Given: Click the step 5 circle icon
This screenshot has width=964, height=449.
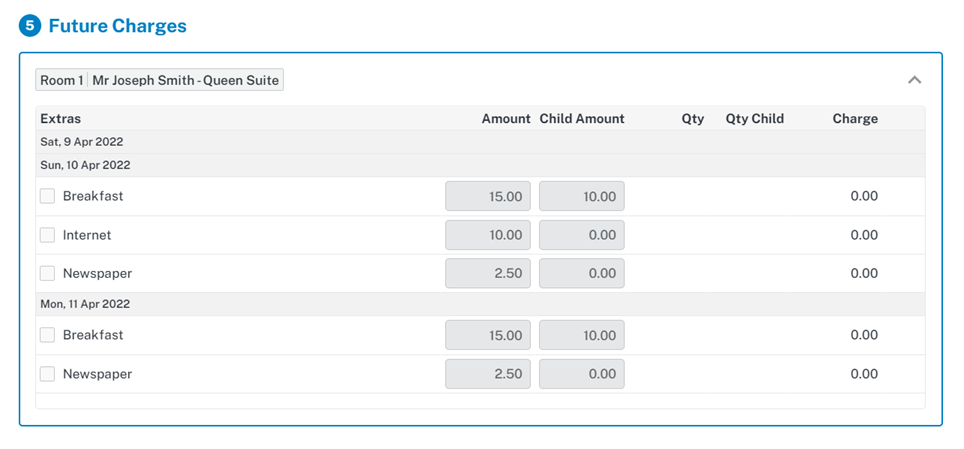Looking at the screenshot, I should tap(30, 26).
